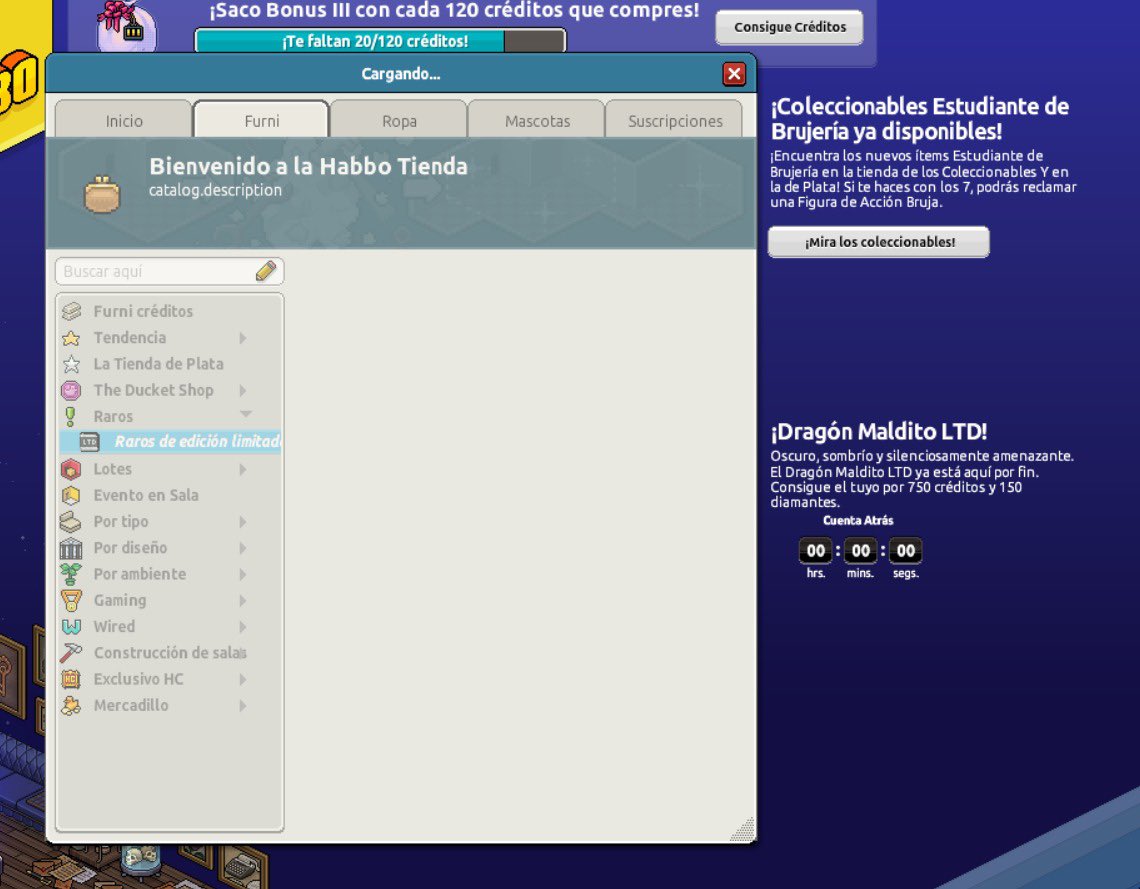Screen dimensions: 1140x889
Task: Click the Saco Bonus gift bag icon
Action: [x=127, y=26]
